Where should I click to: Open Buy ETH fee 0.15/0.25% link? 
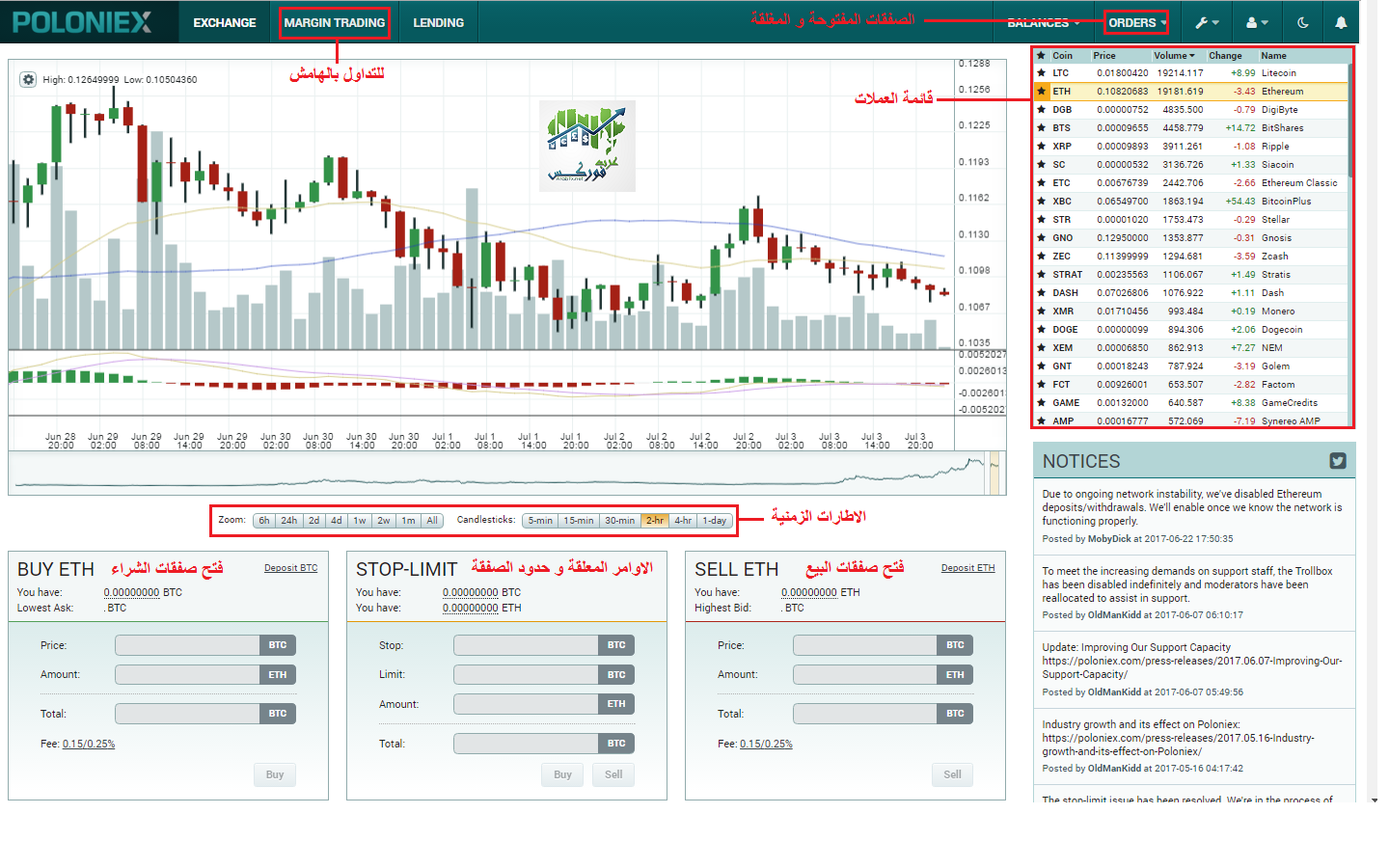click(89, 744)
